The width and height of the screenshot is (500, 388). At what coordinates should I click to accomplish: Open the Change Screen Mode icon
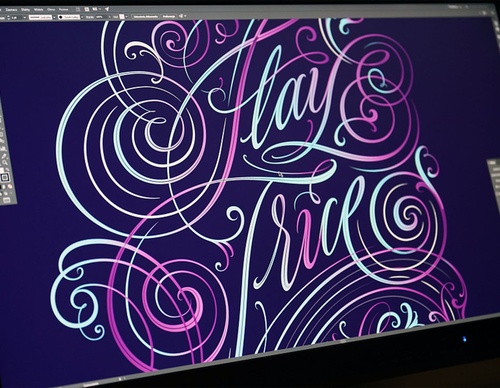(7, 200)
